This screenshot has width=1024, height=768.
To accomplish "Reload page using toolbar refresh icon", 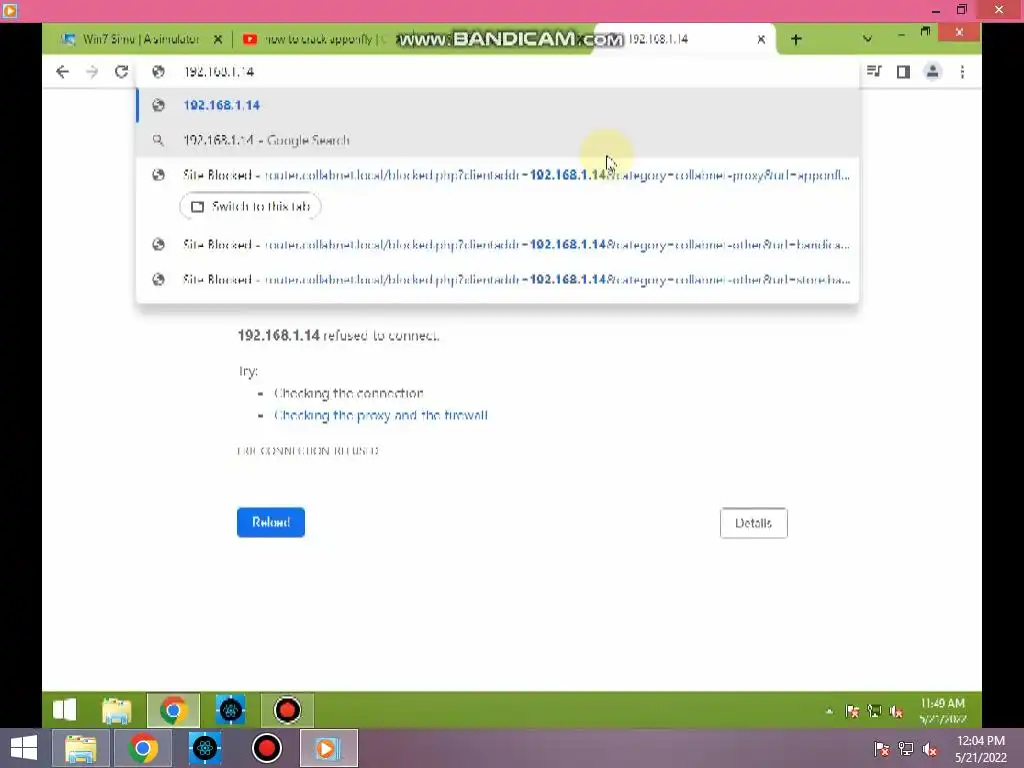I will click(x=121, y=72).
